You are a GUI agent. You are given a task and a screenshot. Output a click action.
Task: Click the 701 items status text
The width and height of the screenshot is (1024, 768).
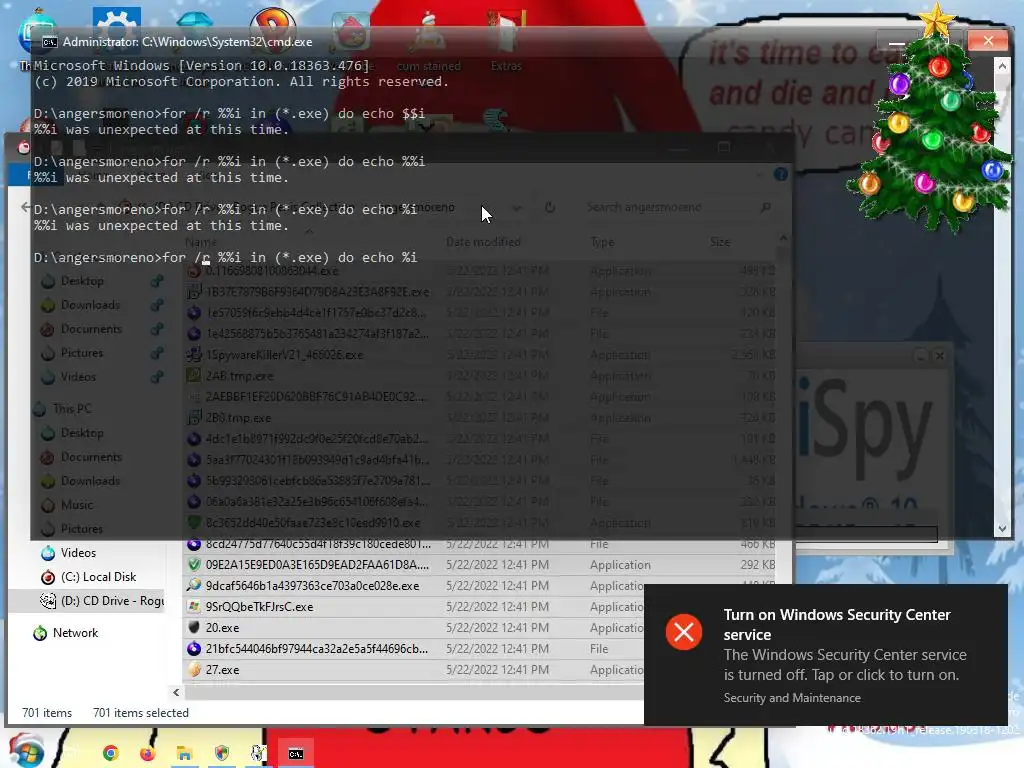tap(47, 713)
